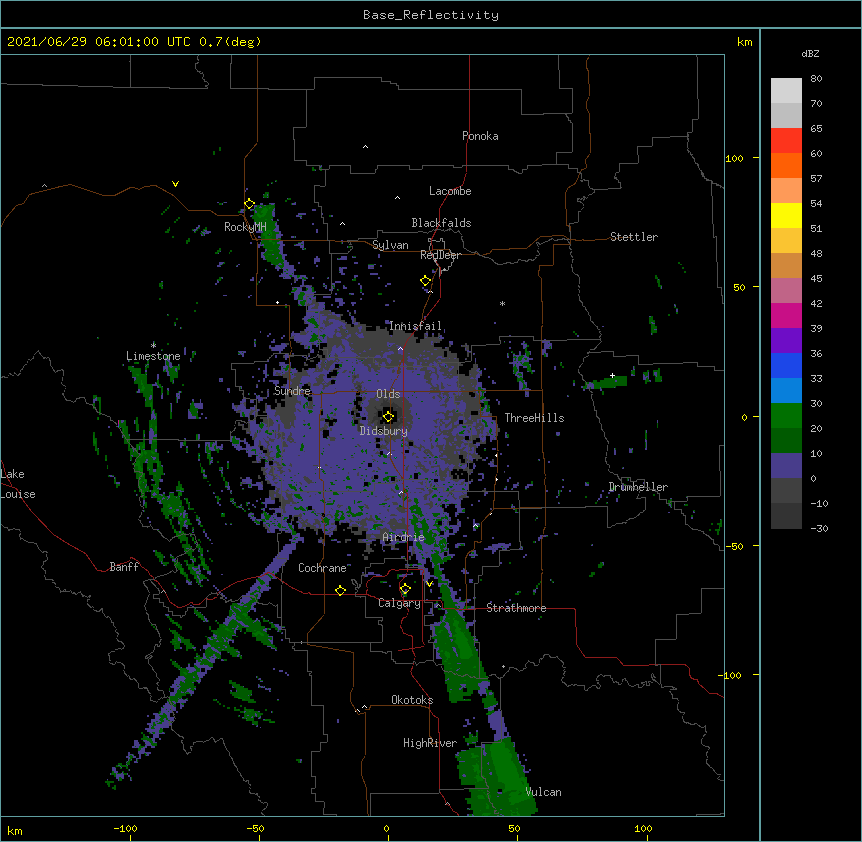Click the Calgary city label

pos(399,603)
